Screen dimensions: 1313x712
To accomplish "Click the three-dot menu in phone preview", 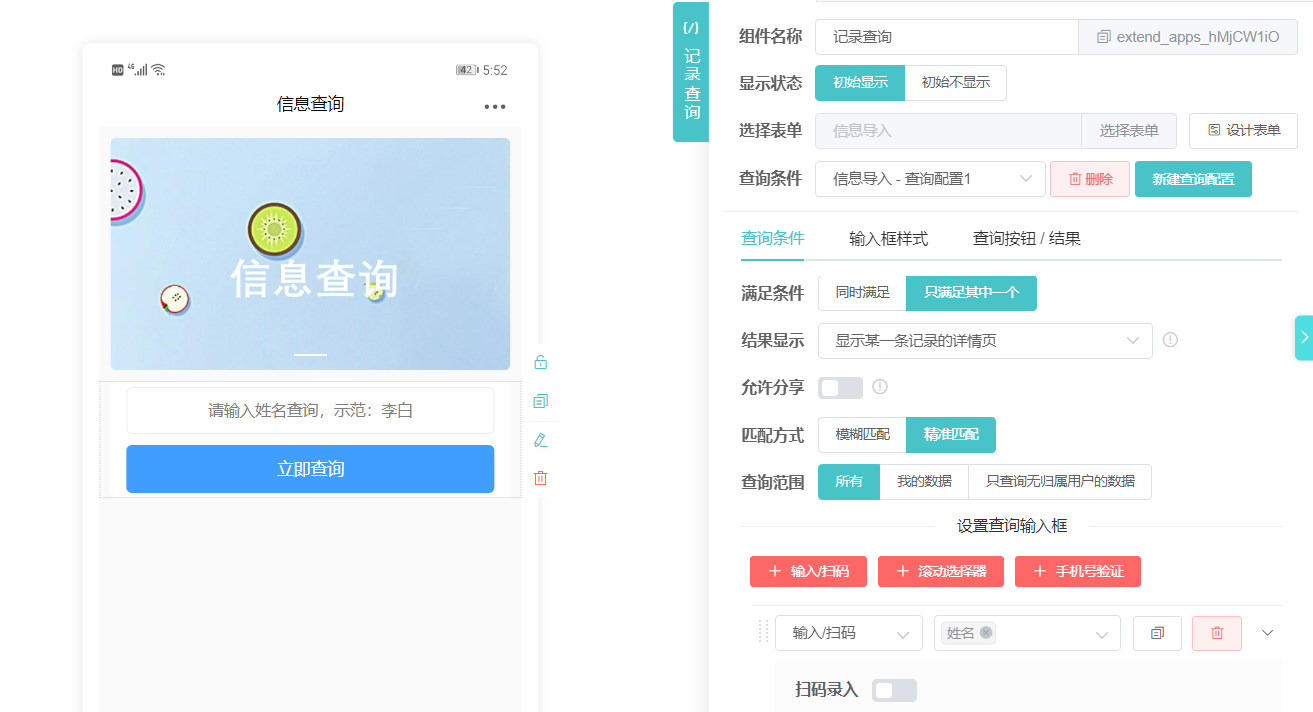I will click(x=495, y=107).
